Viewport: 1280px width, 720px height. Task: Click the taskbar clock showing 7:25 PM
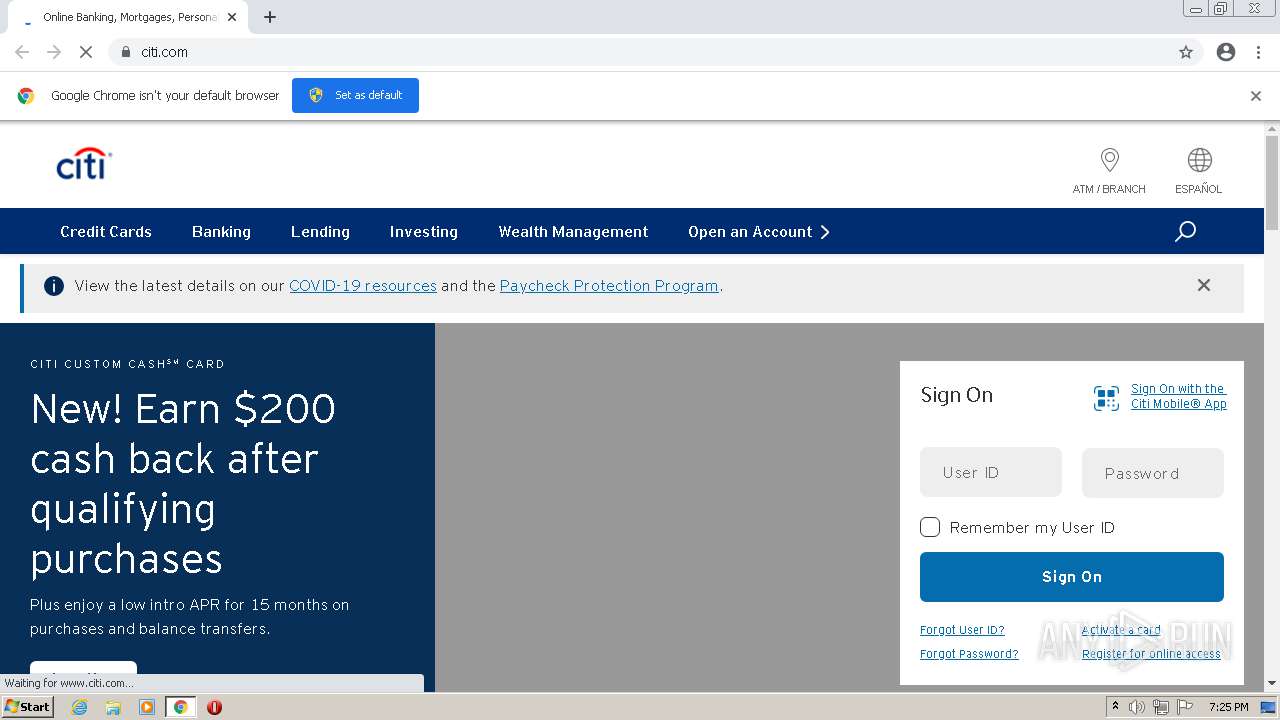(x=1229, y=707)
